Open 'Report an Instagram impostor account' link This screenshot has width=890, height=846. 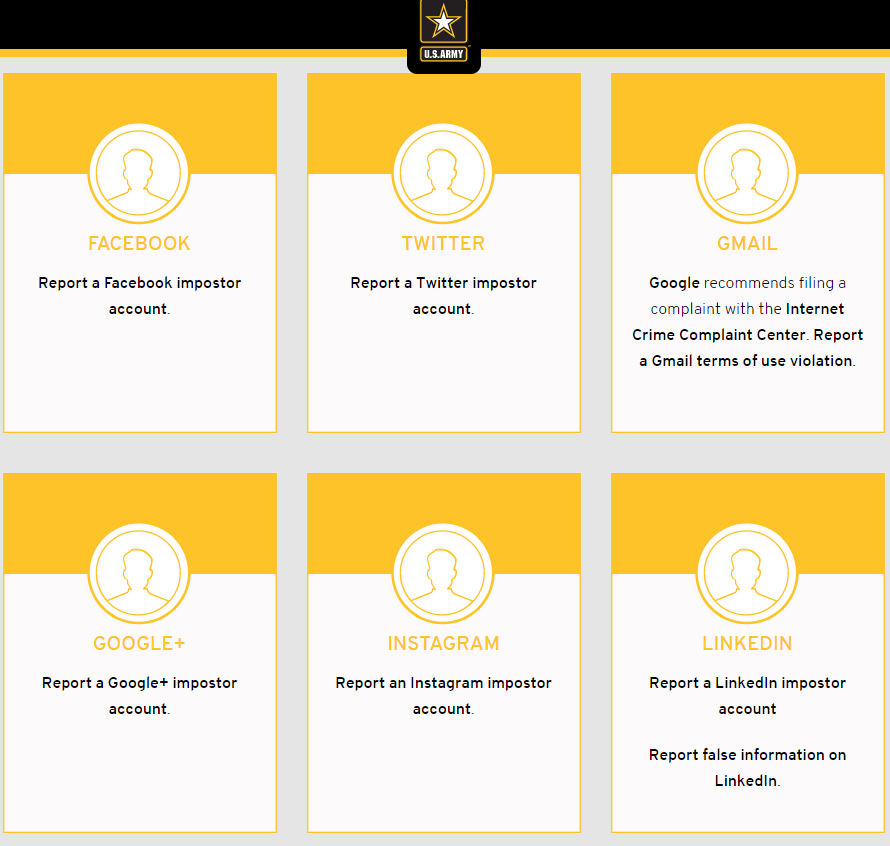443,695
